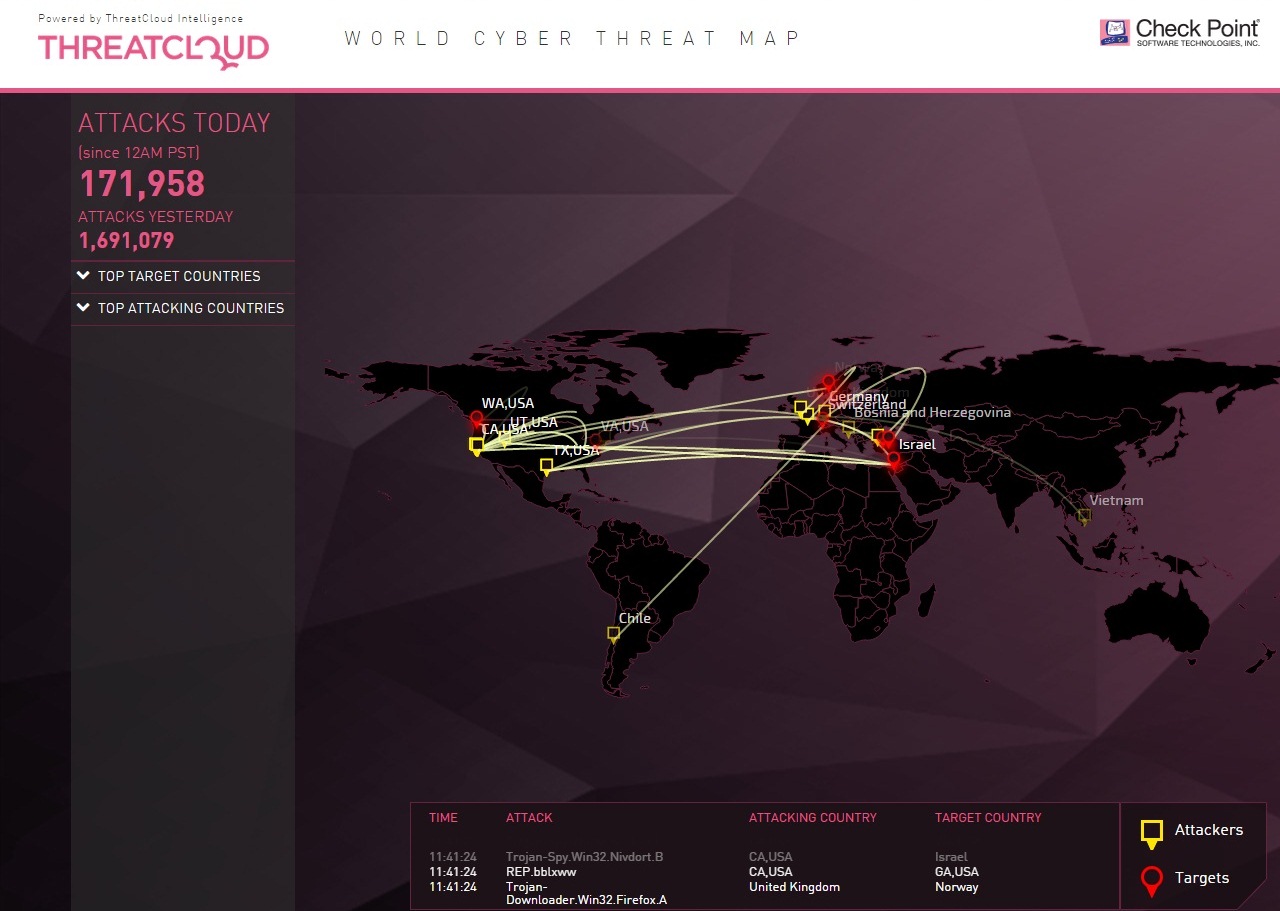1280x911 pixels.
Task: Click the TARGET COUNTRY column header
Action: coord(988,818)
